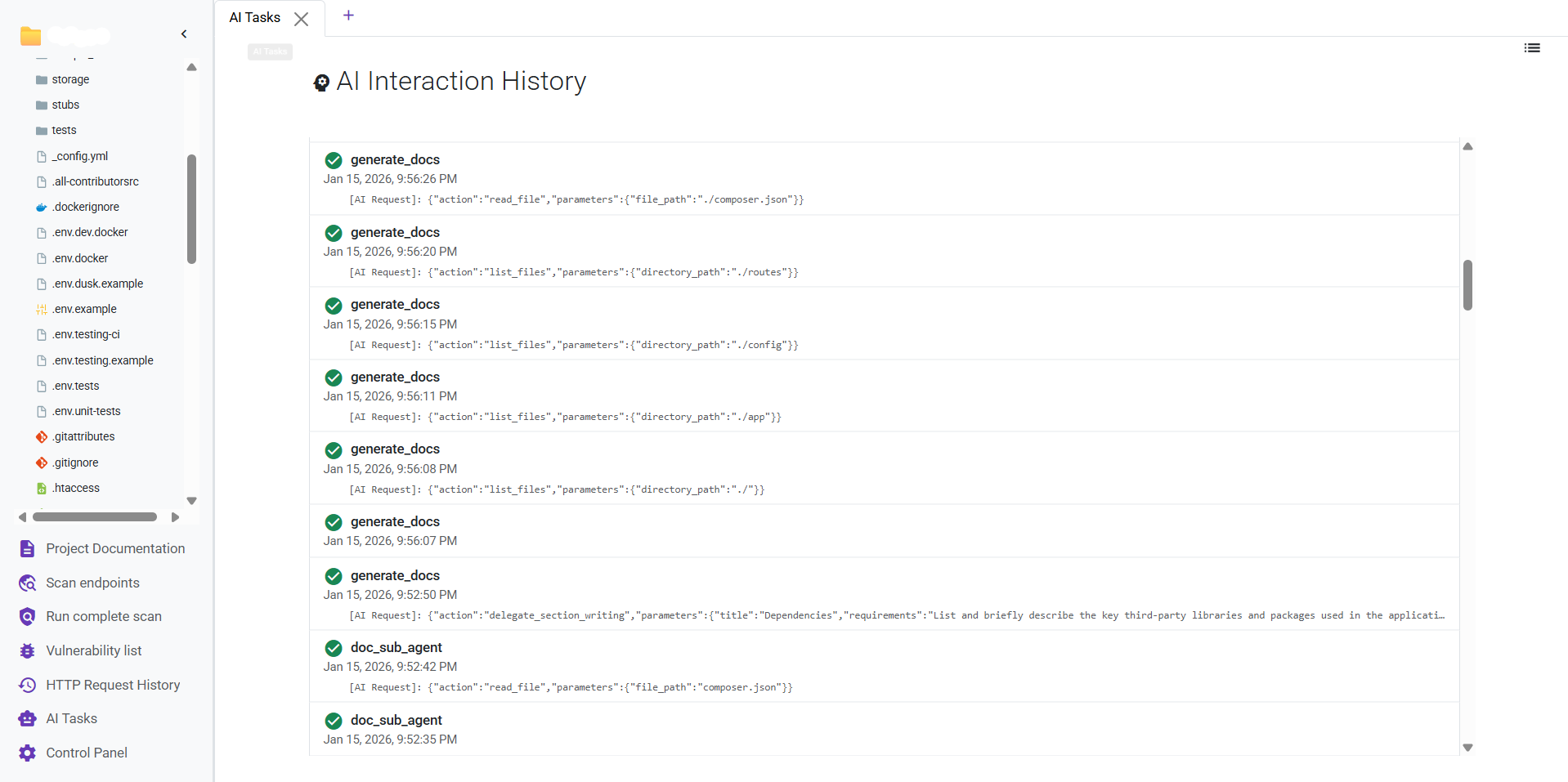Screen dimensions: 1568x782
Task: Close the AI Tasks tab
Action: click(x=302, y=18)
